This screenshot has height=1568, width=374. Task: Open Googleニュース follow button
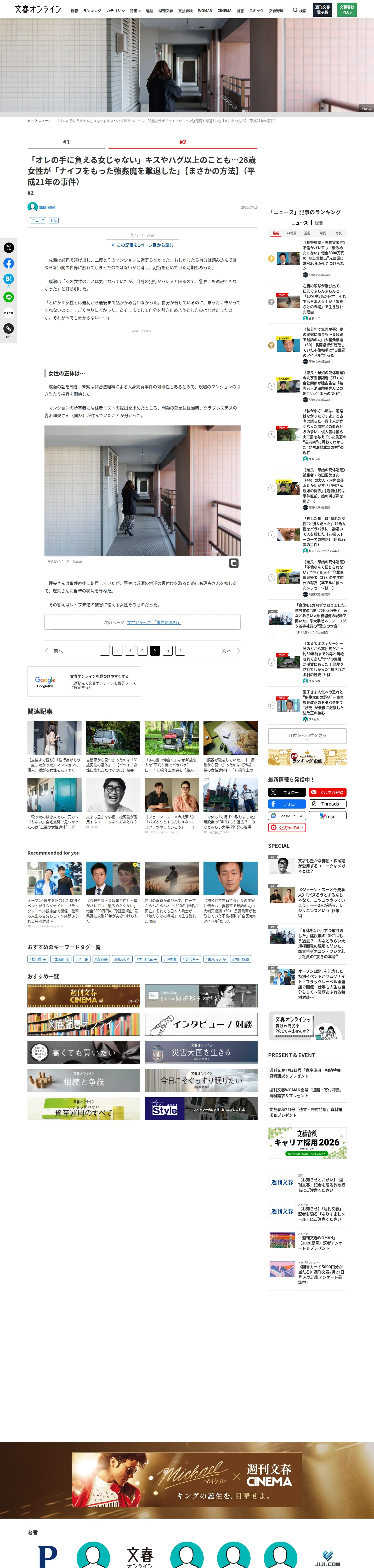287,816
